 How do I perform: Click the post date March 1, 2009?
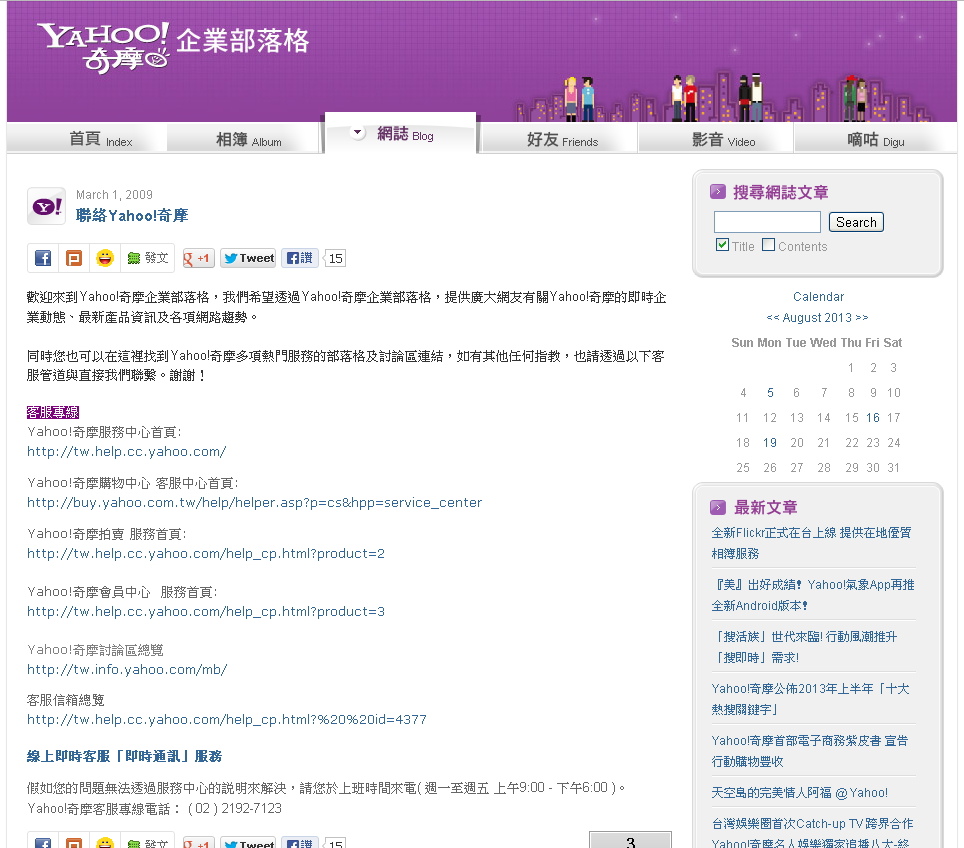point(114,194)
